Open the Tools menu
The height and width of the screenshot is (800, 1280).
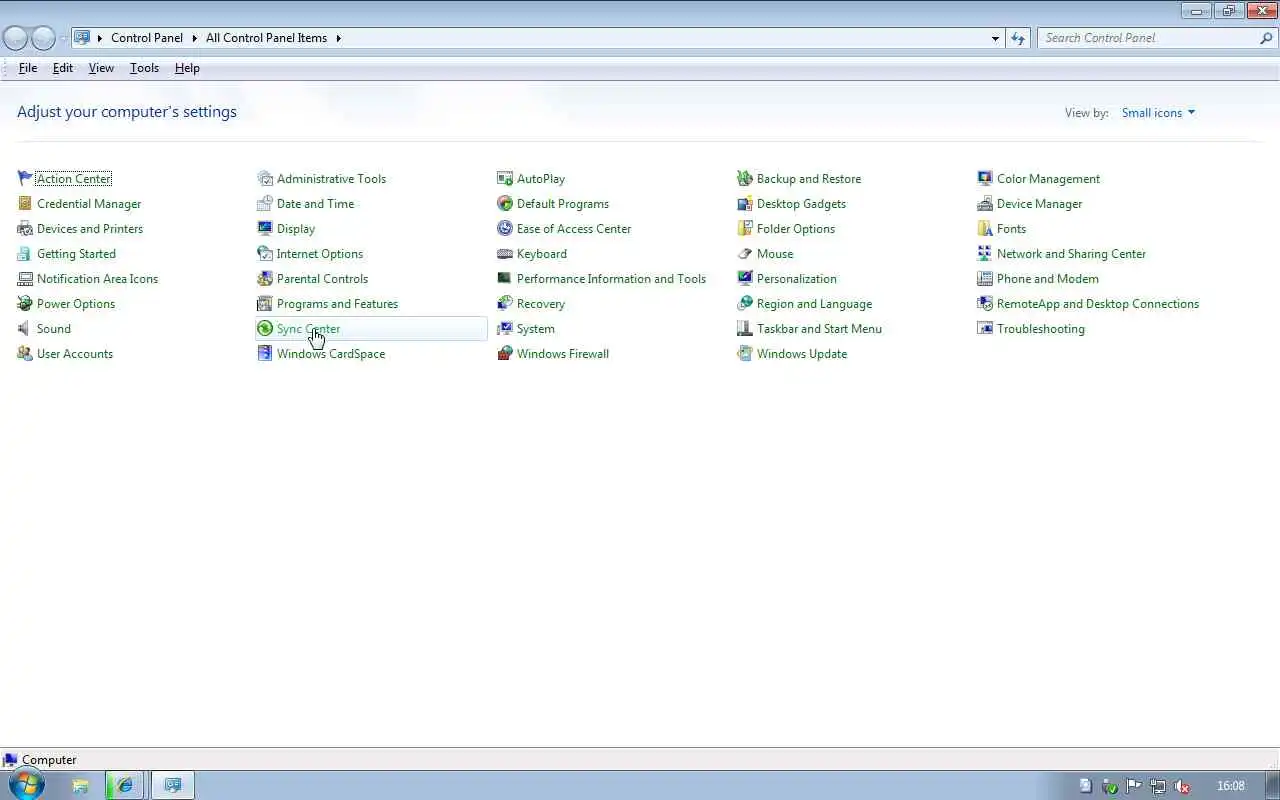pos(144,68)
